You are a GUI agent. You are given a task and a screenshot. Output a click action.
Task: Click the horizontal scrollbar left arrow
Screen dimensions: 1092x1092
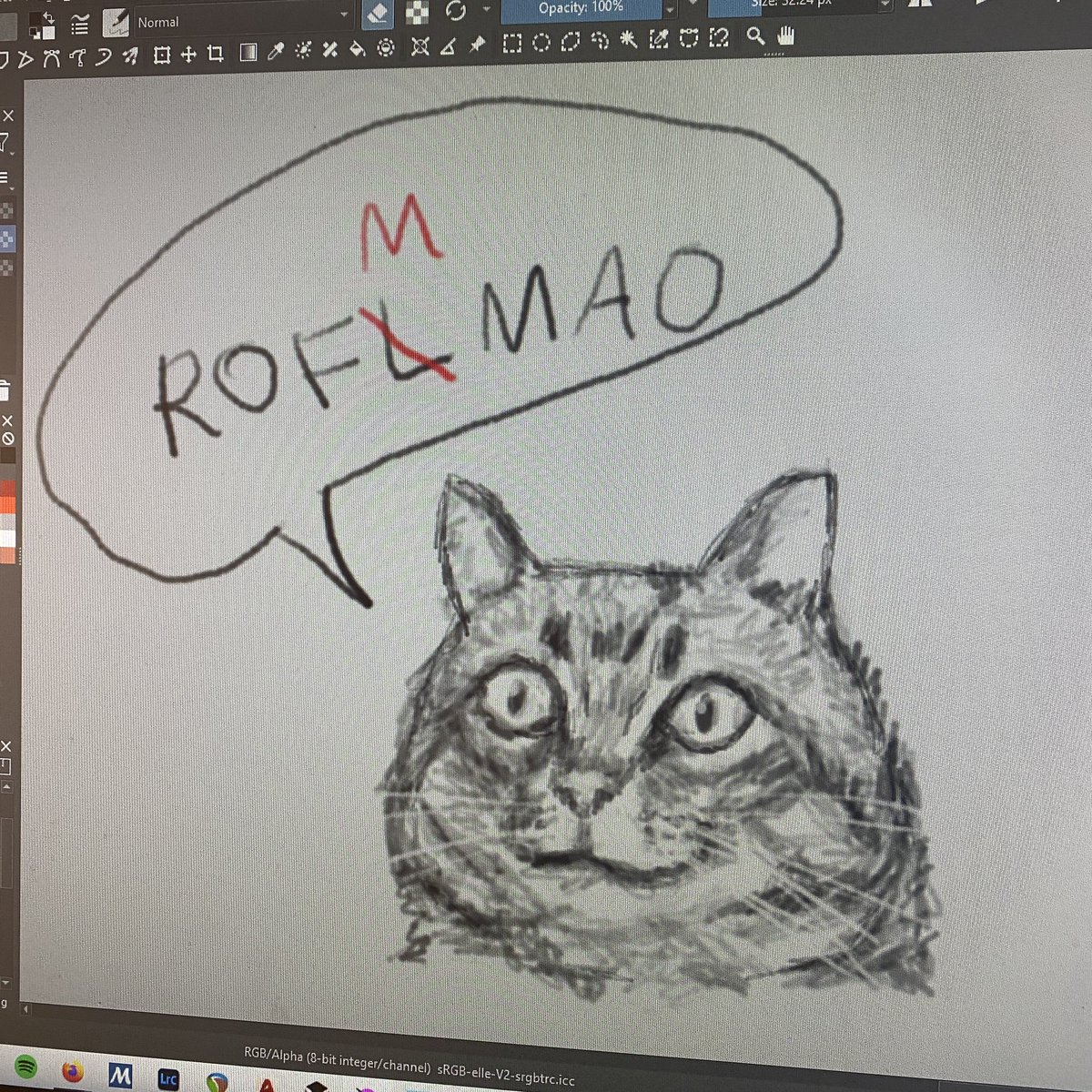[25, 1009]
